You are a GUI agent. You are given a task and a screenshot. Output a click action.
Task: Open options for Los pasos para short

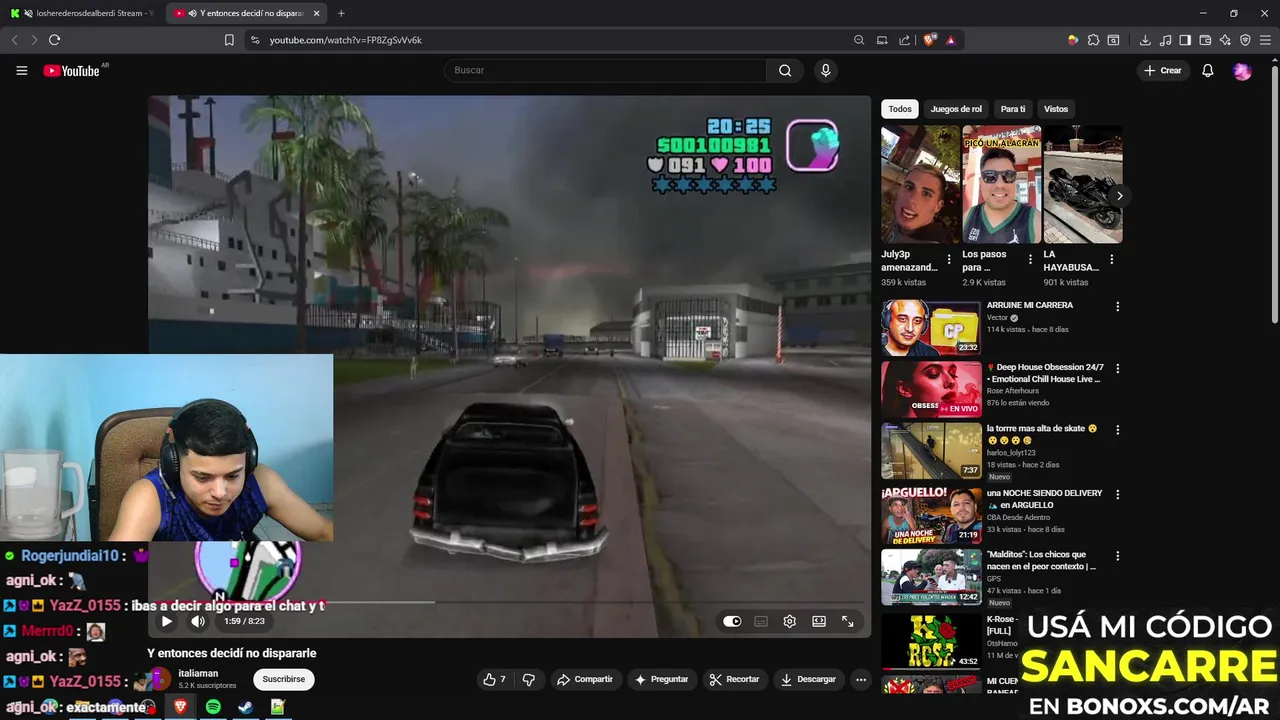pos(1030,259)
